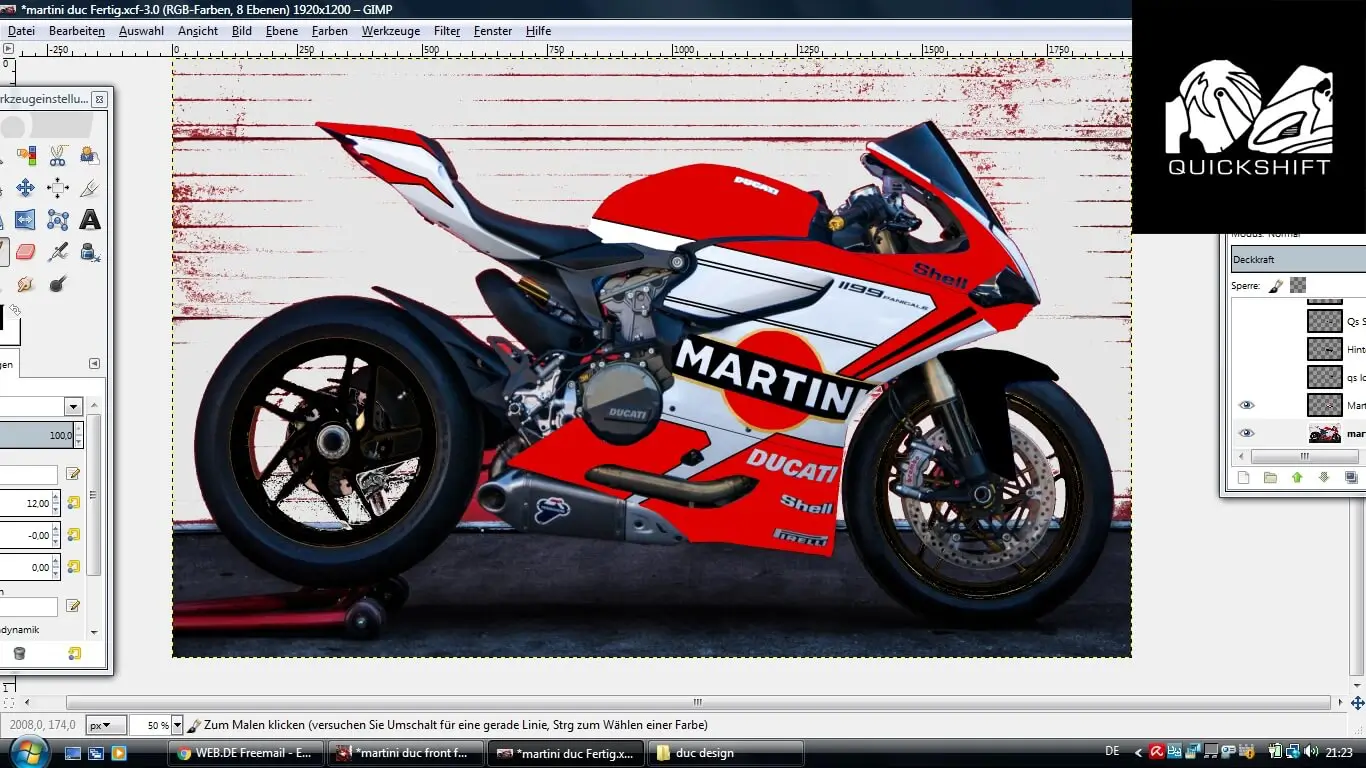Viewport: 1366px width, 768px height.
Task: Show hidden system tray icons arrow
Action: click(1138, 752)
